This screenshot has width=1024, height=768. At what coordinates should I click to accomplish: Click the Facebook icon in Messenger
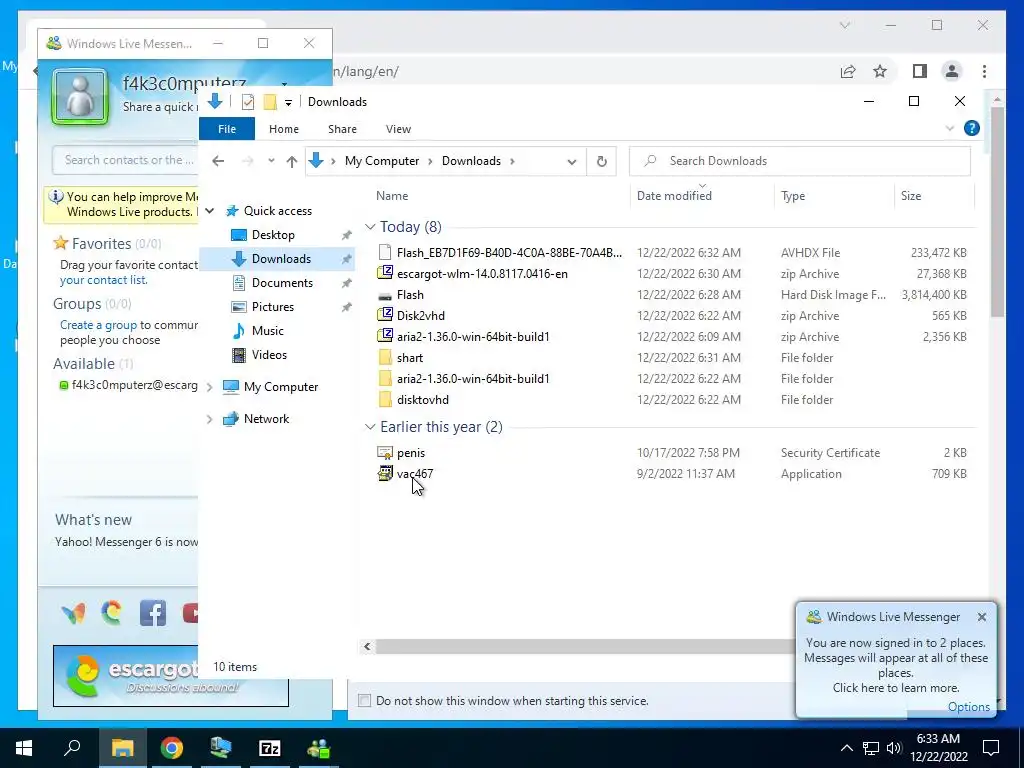pyautogui.click(x=153, y=613)
